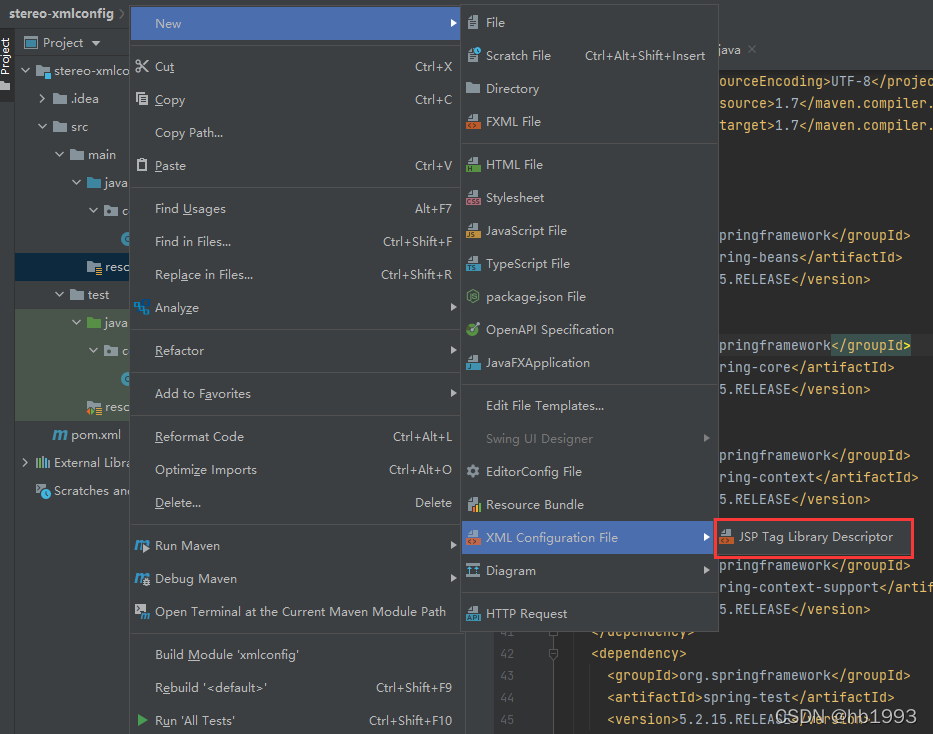
Task: Click the Resource Bundle icon
Action: [474, 504]
